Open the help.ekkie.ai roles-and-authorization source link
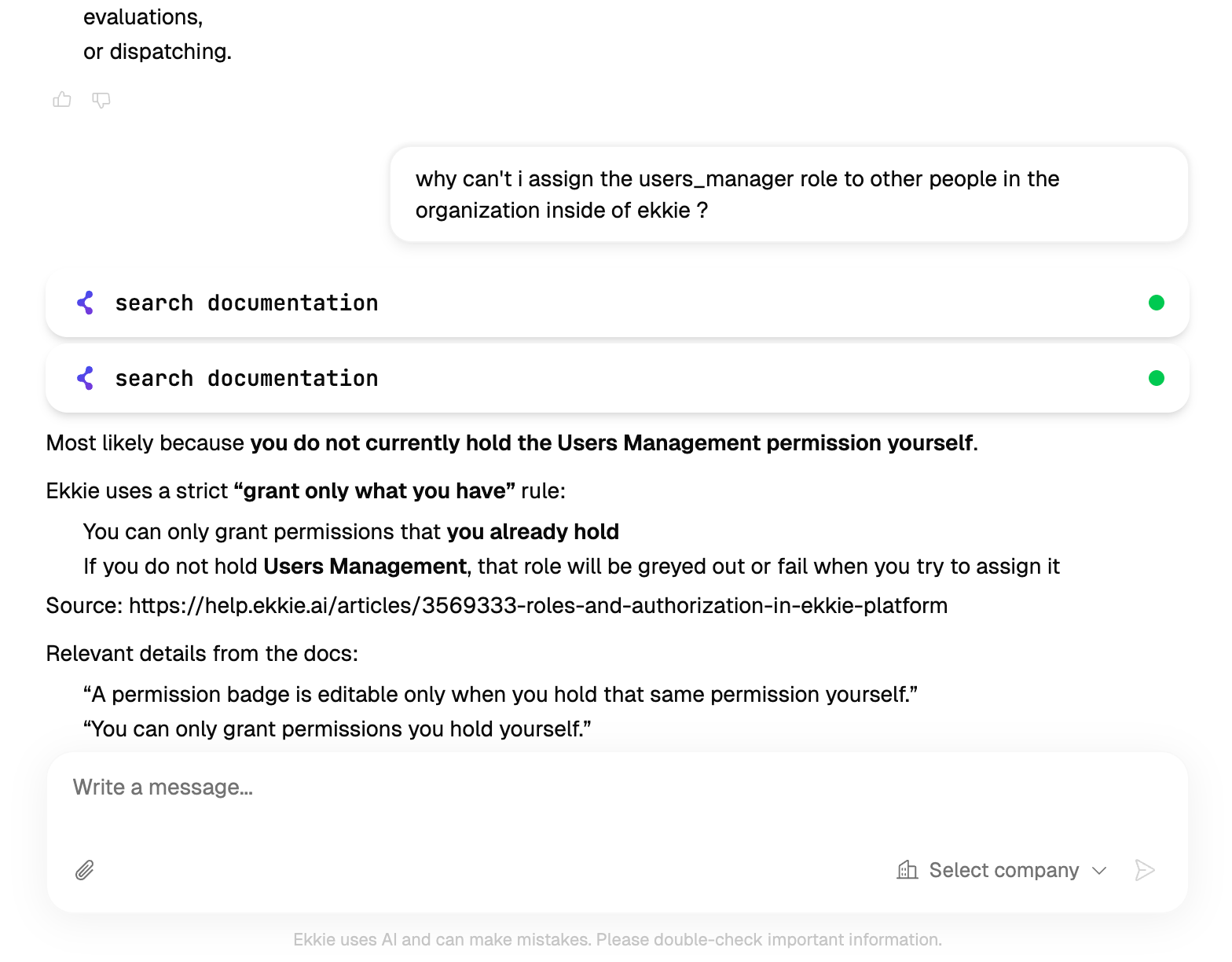The height and width of the screenshot is (962, 1232). pos(538,606)
